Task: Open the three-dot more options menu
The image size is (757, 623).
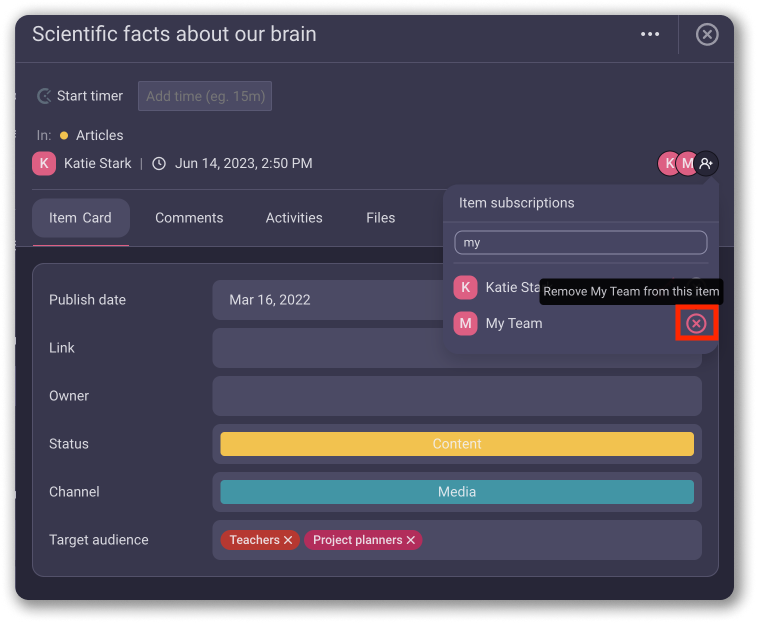Action: [x=650, y=35]
